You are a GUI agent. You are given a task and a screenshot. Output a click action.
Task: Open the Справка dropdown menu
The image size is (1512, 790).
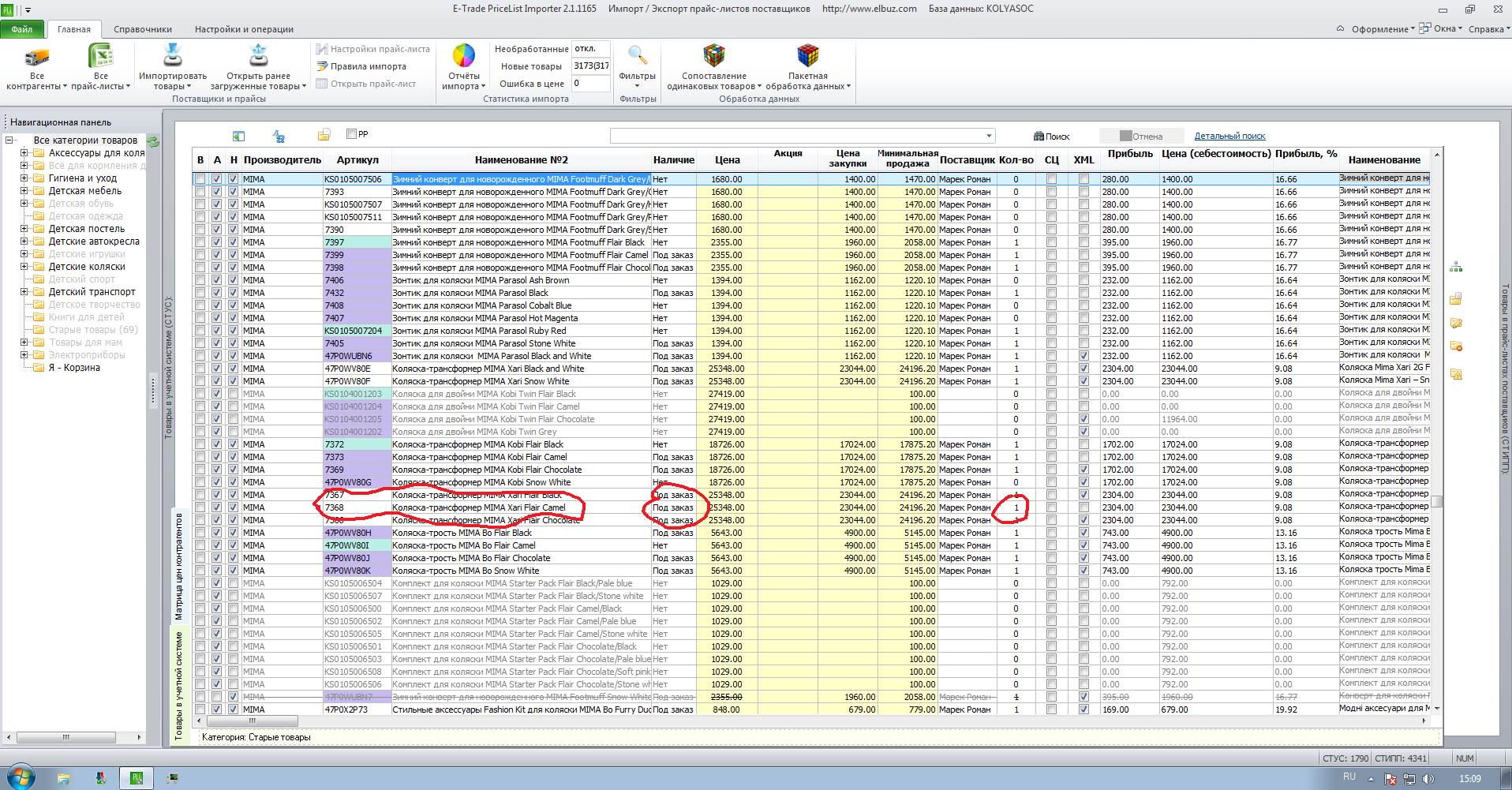coord(1489,29)
